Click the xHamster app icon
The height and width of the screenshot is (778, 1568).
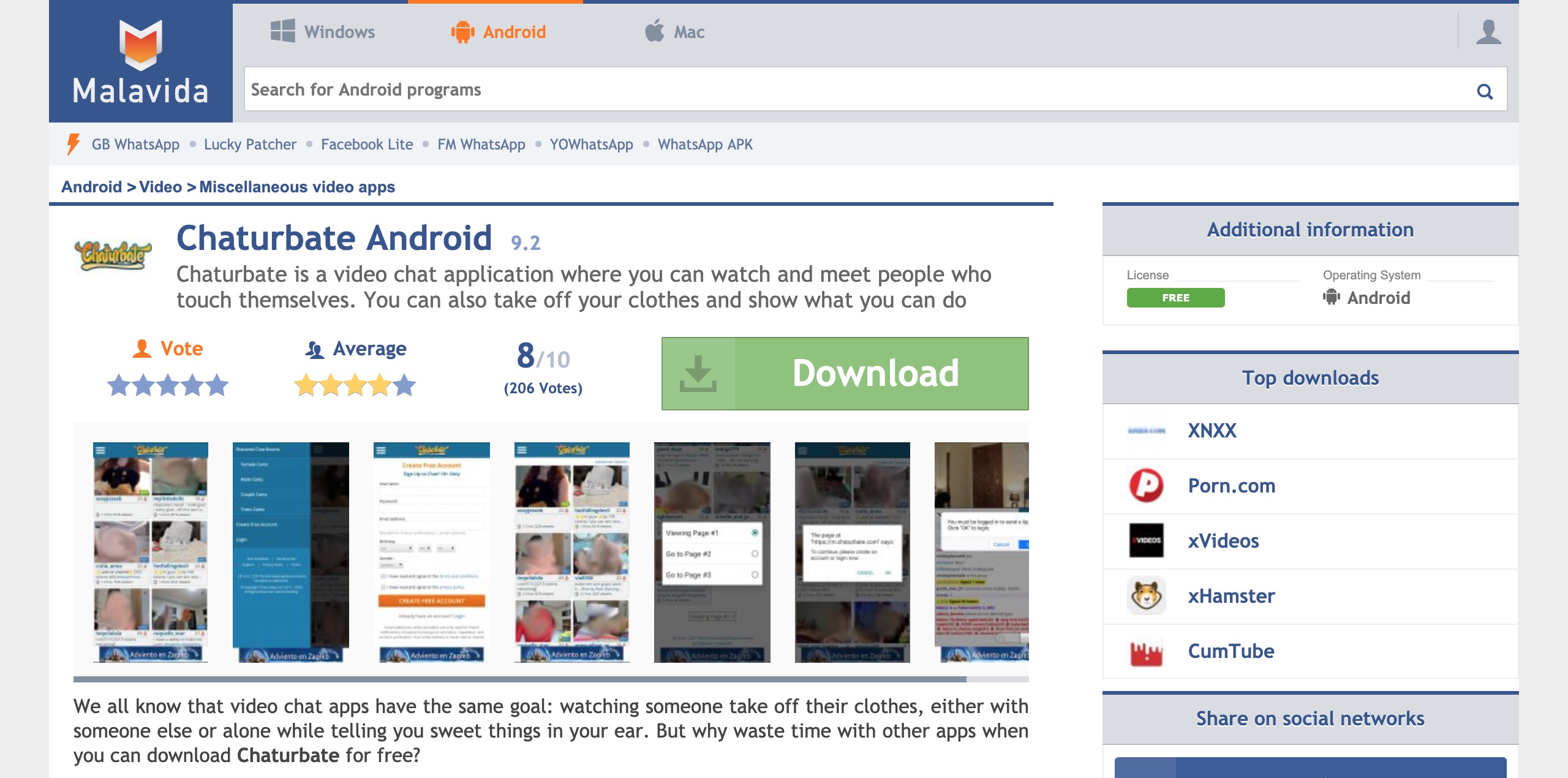[1147, 595]
